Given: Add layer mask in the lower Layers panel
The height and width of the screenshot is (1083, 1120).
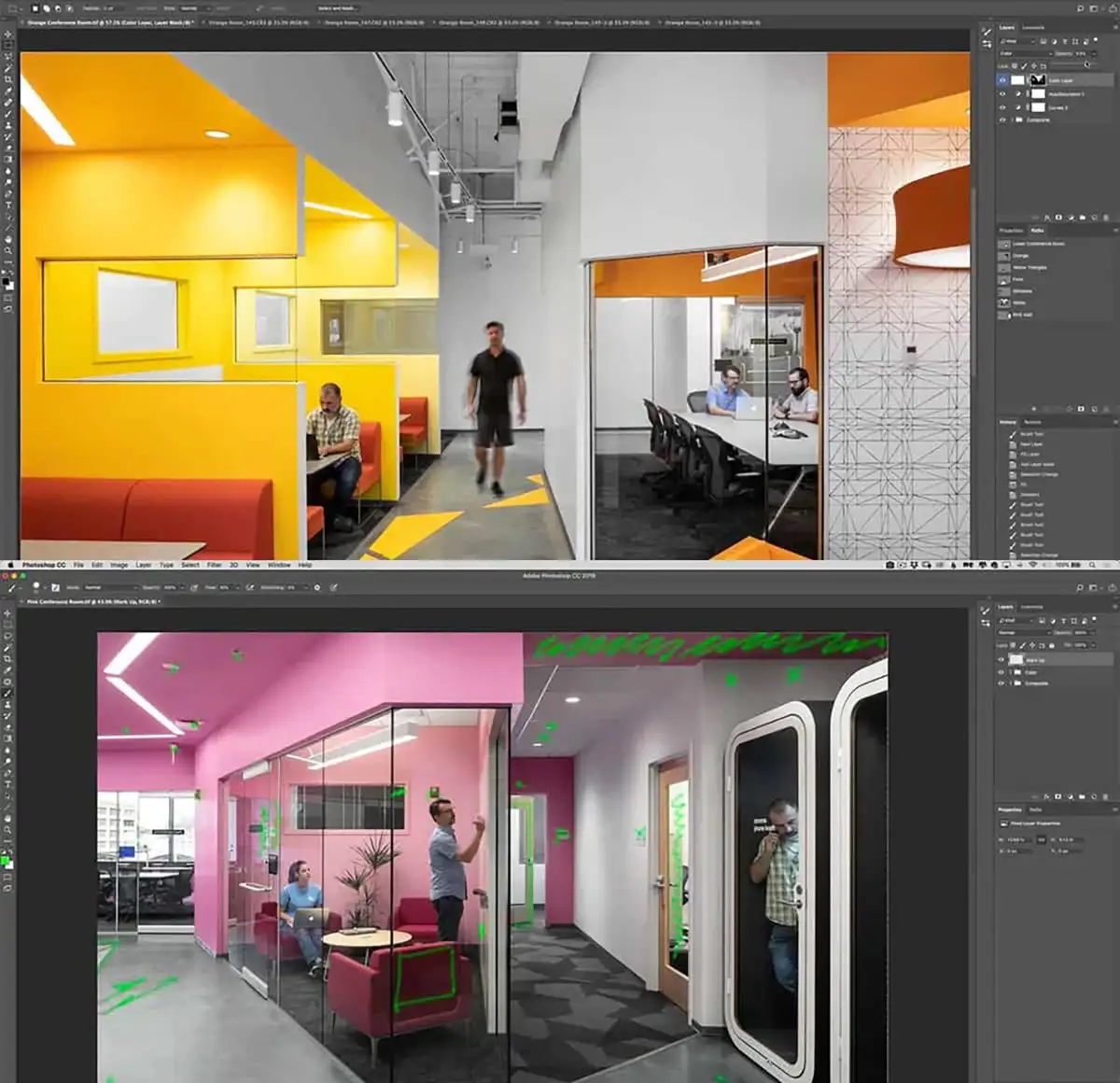Looking at the screenshot, I should tap(1058, 796).
